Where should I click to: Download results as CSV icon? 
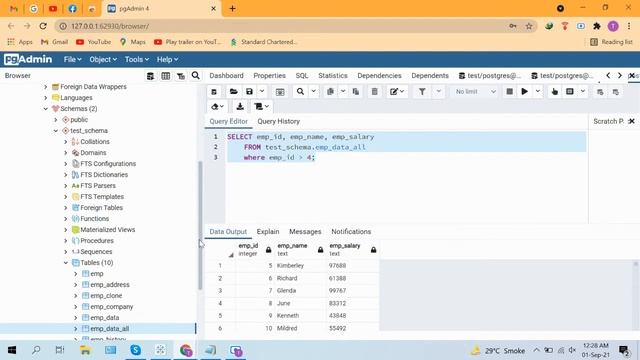click(240, 107)
